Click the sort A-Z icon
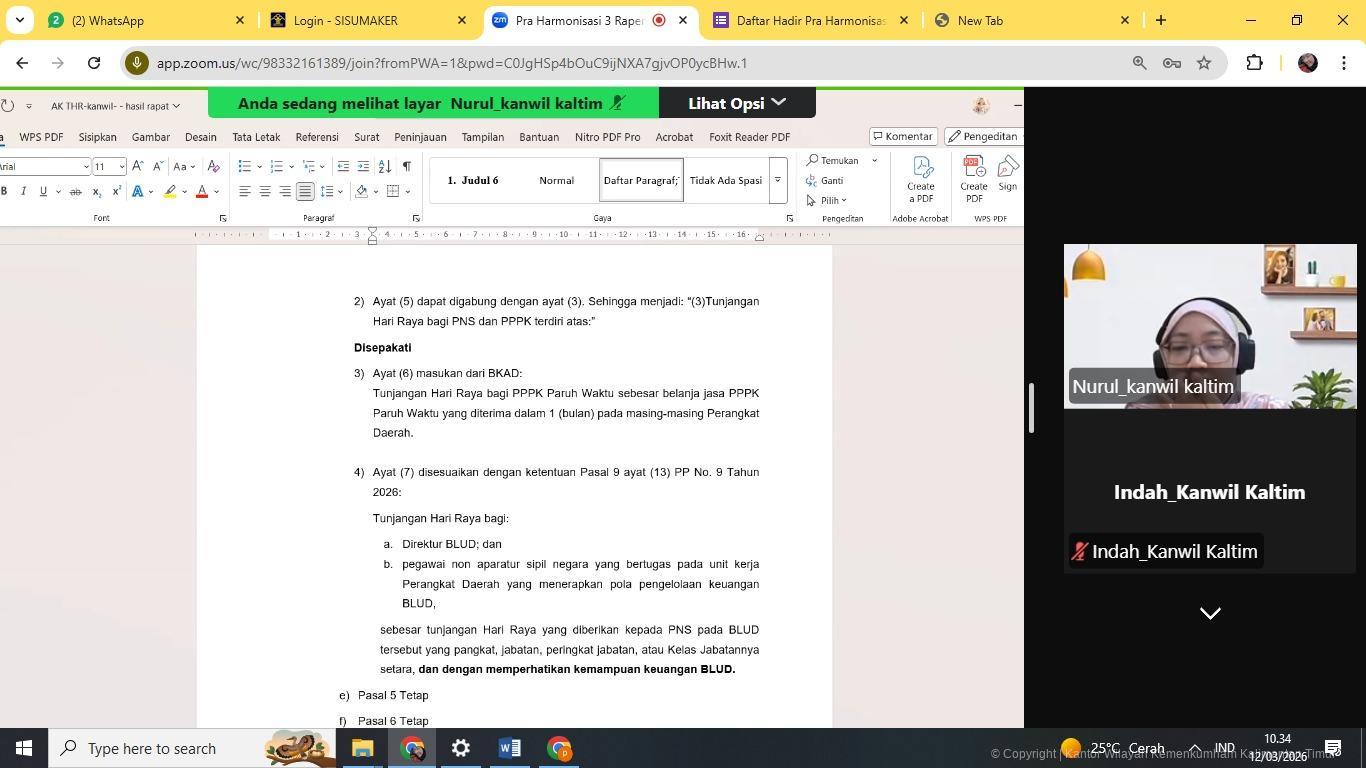Image resolution: width=1366 pixels, height=768 pixels. coord(385,166)
